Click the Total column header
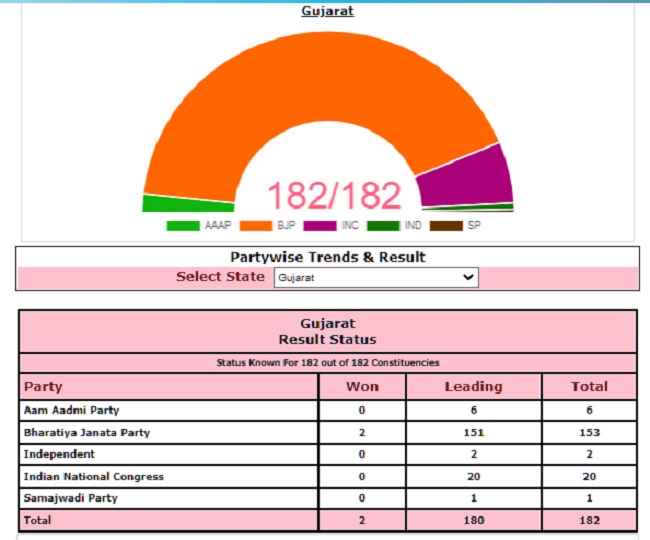 click(589, 386)
